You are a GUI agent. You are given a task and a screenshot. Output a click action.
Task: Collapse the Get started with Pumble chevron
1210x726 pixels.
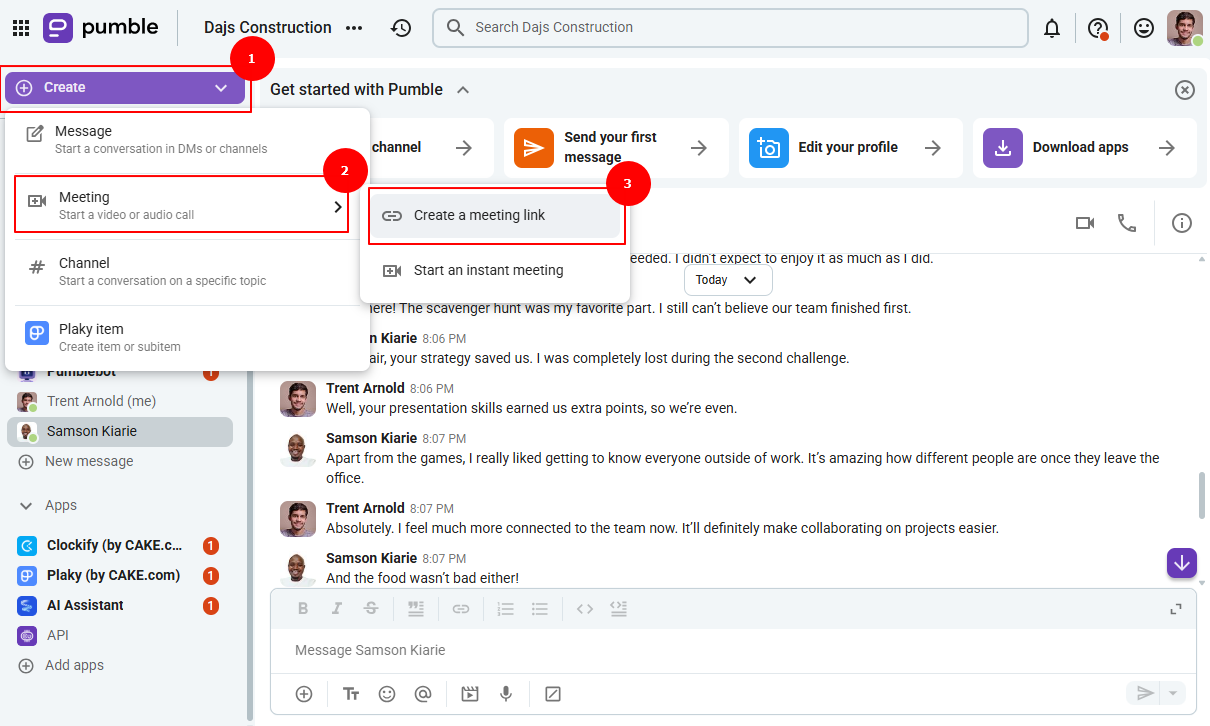tap(463, 90)
